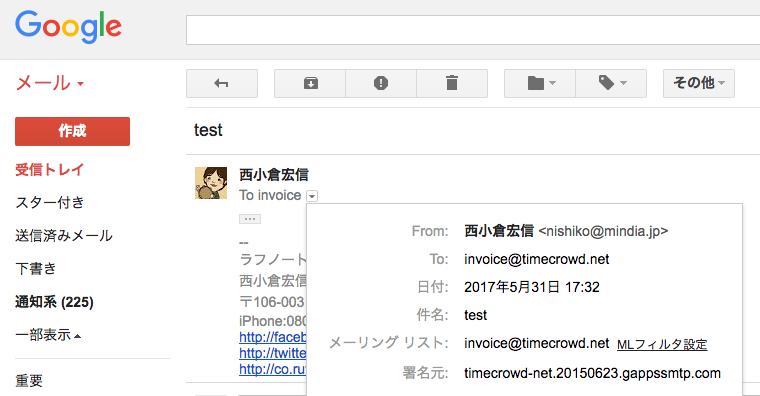760x396 pixels.
Task: Open the labels tag icon menu
Action: (611, 83)
